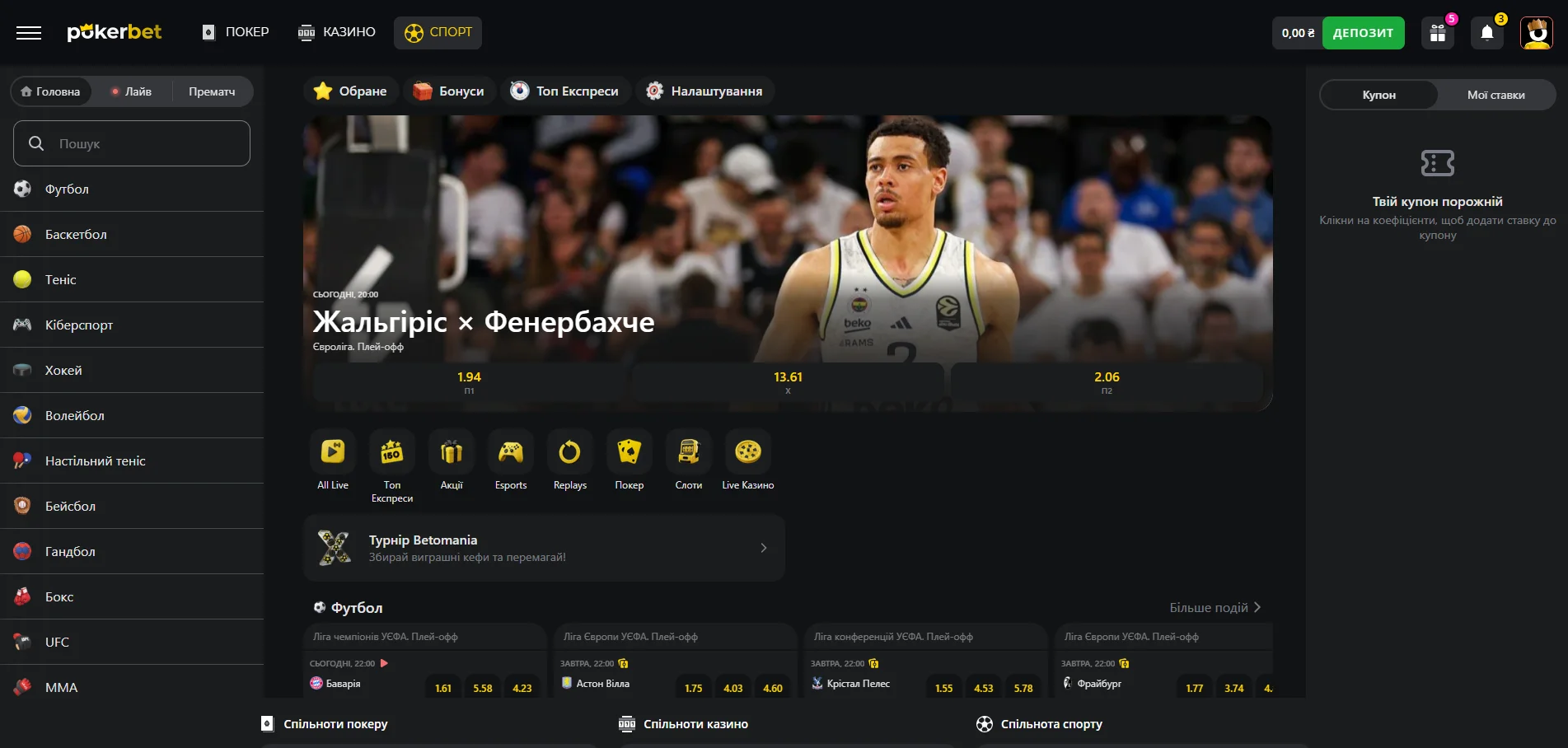Open the All Live shortcut icon
1568x748 pixels.
pos(333,451)
